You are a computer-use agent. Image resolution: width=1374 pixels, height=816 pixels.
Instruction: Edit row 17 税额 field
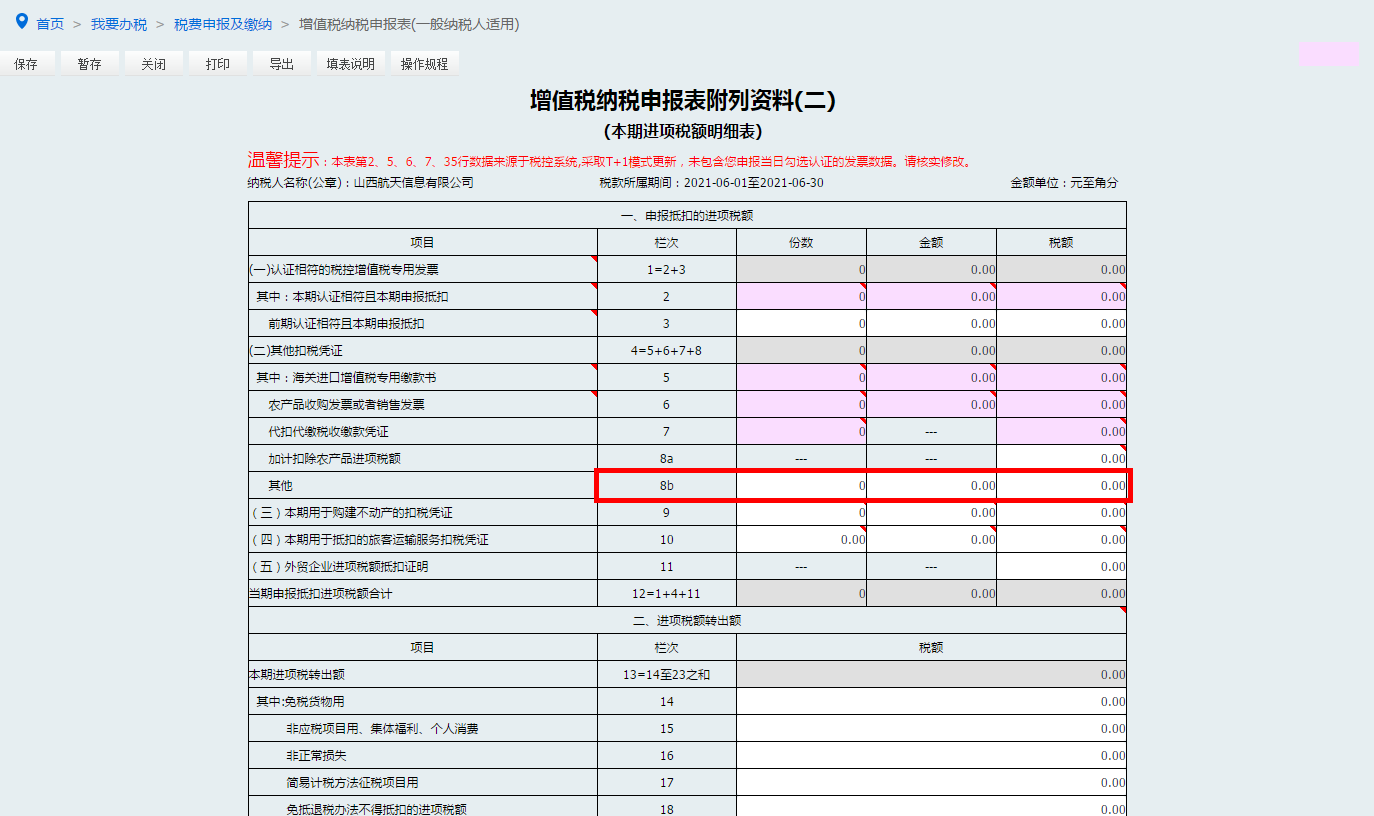(932, 783)
